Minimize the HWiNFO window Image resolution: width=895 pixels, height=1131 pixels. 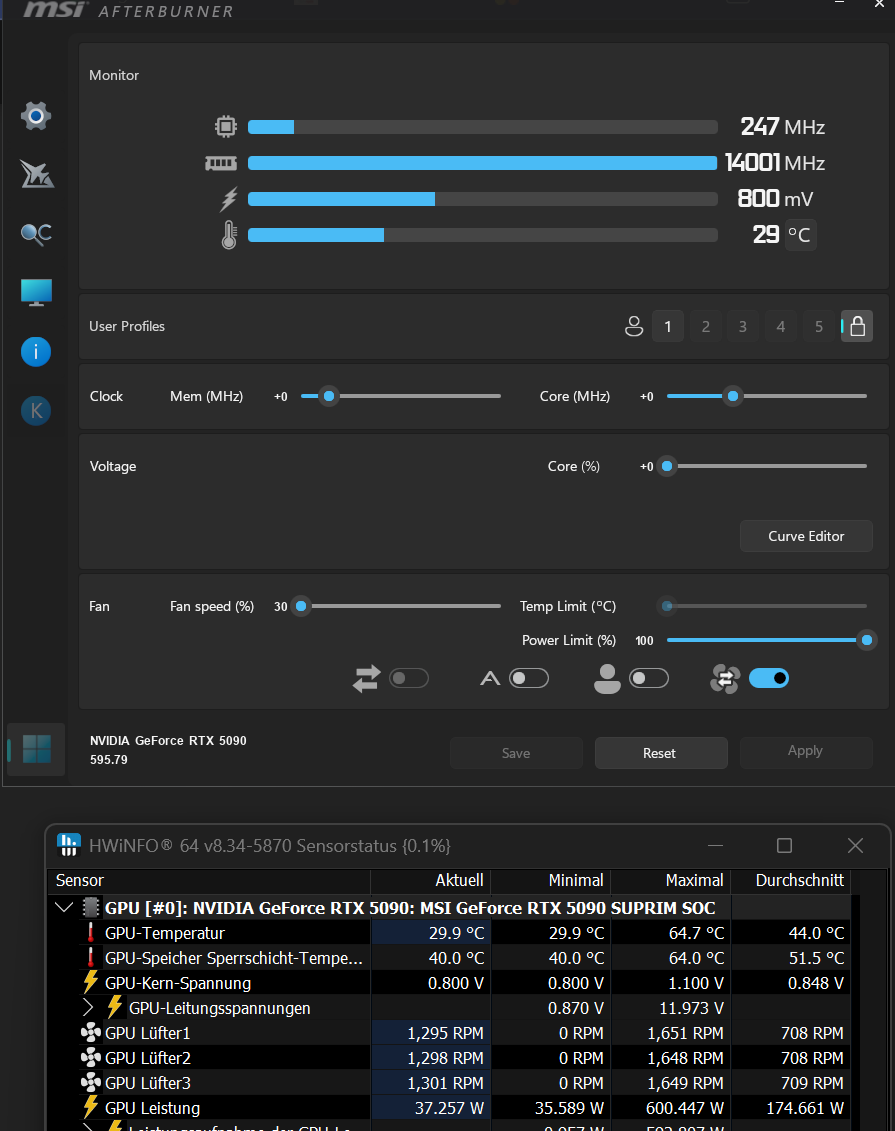[x=715, y=845]
